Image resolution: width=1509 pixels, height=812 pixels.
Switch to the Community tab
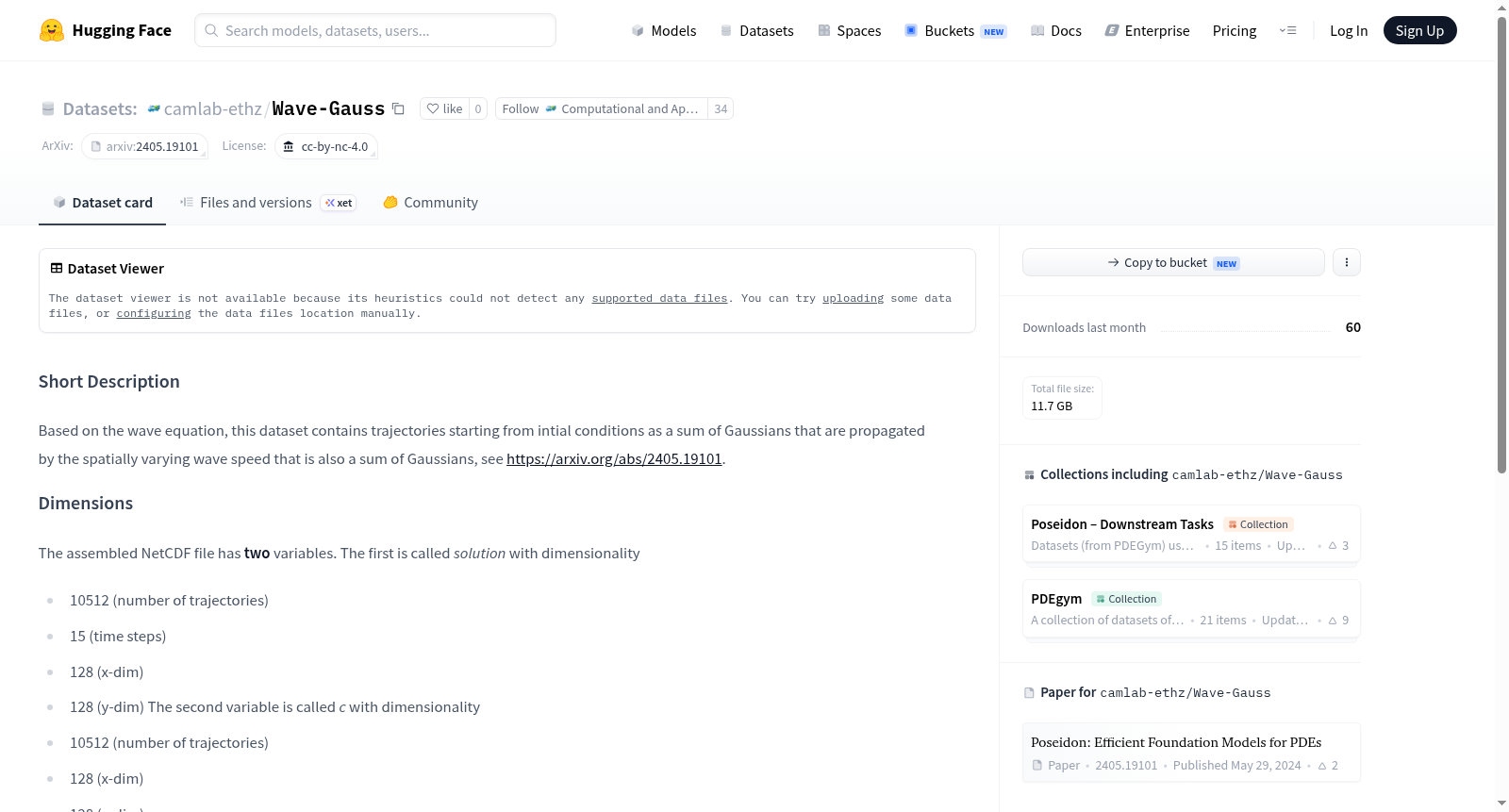pyautogui.click(x=430, y=203)
